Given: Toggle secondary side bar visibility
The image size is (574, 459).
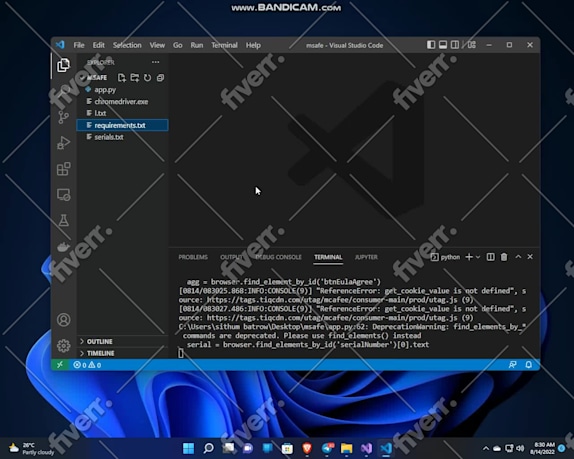Looking at the screenshot, I should click(x=455, y=45).
